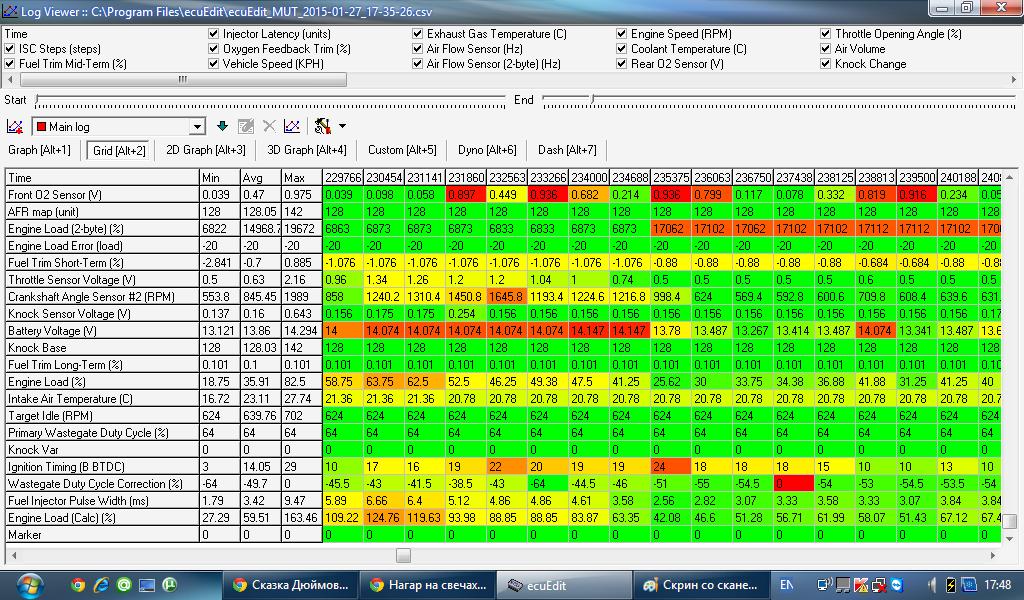The height and width of the screenshot is (600, 1024).
Task: Open the Main log dropdown list
Action: 197,127
